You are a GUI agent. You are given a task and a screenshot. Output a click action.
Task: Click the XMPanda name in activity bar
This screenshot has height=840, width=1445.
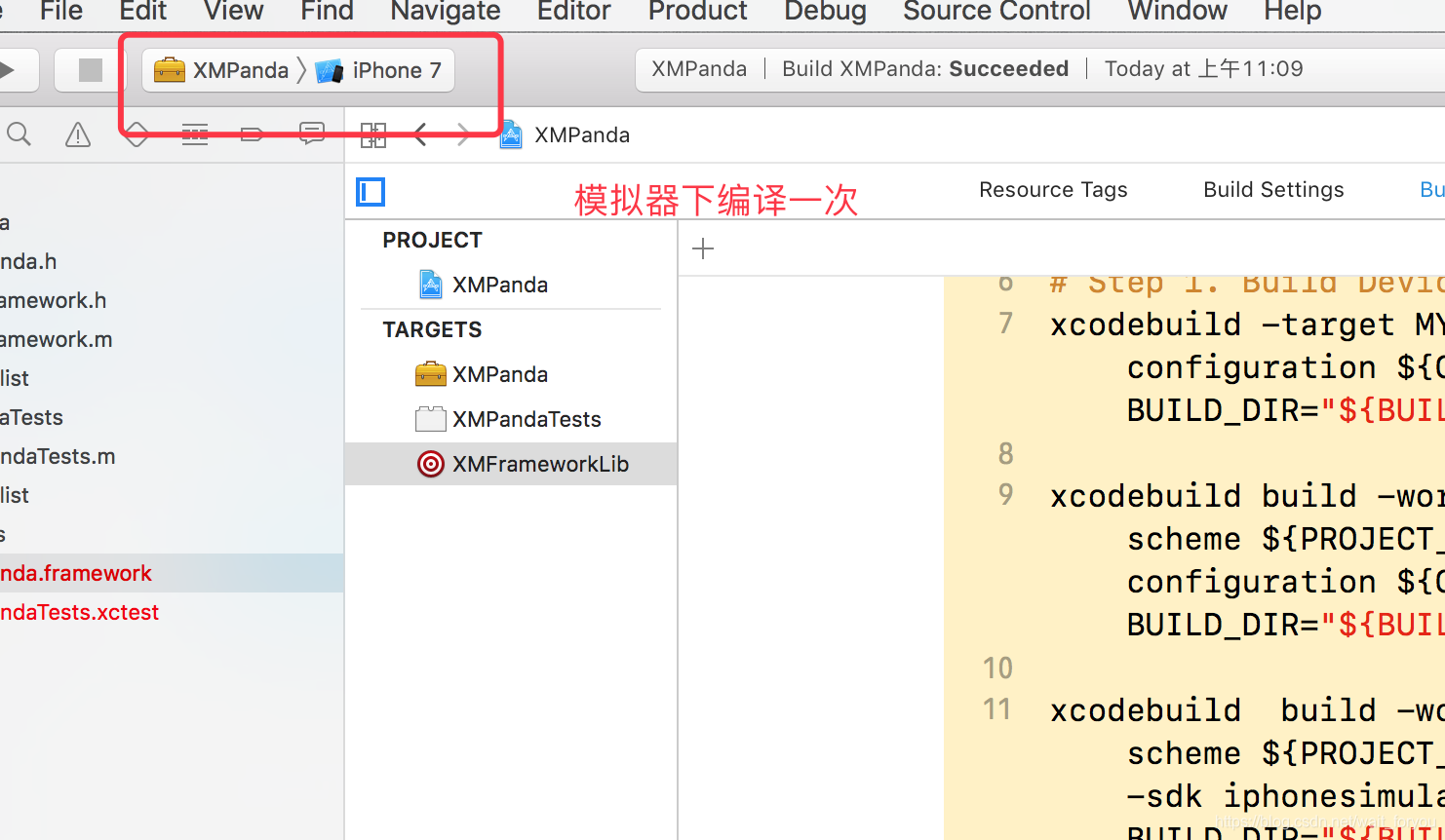tap(698, 69)
